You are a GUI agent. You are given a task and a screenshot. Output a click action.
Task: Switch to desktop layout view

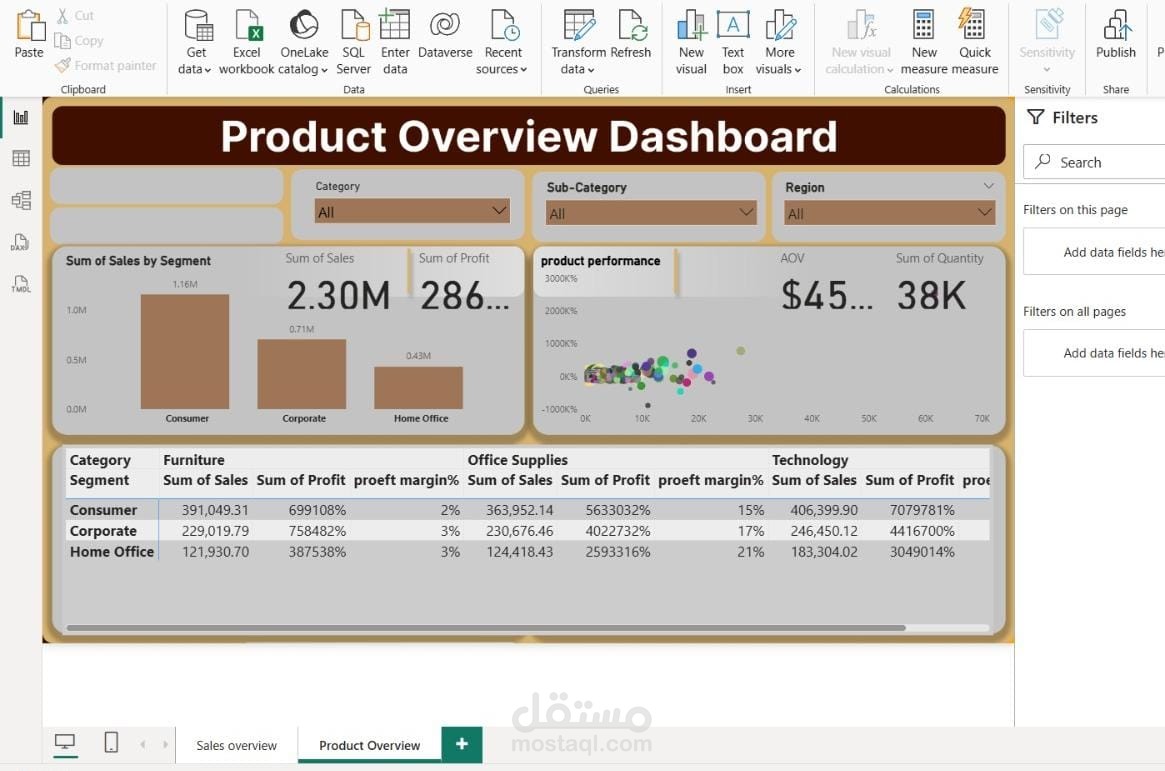[65, 742]
